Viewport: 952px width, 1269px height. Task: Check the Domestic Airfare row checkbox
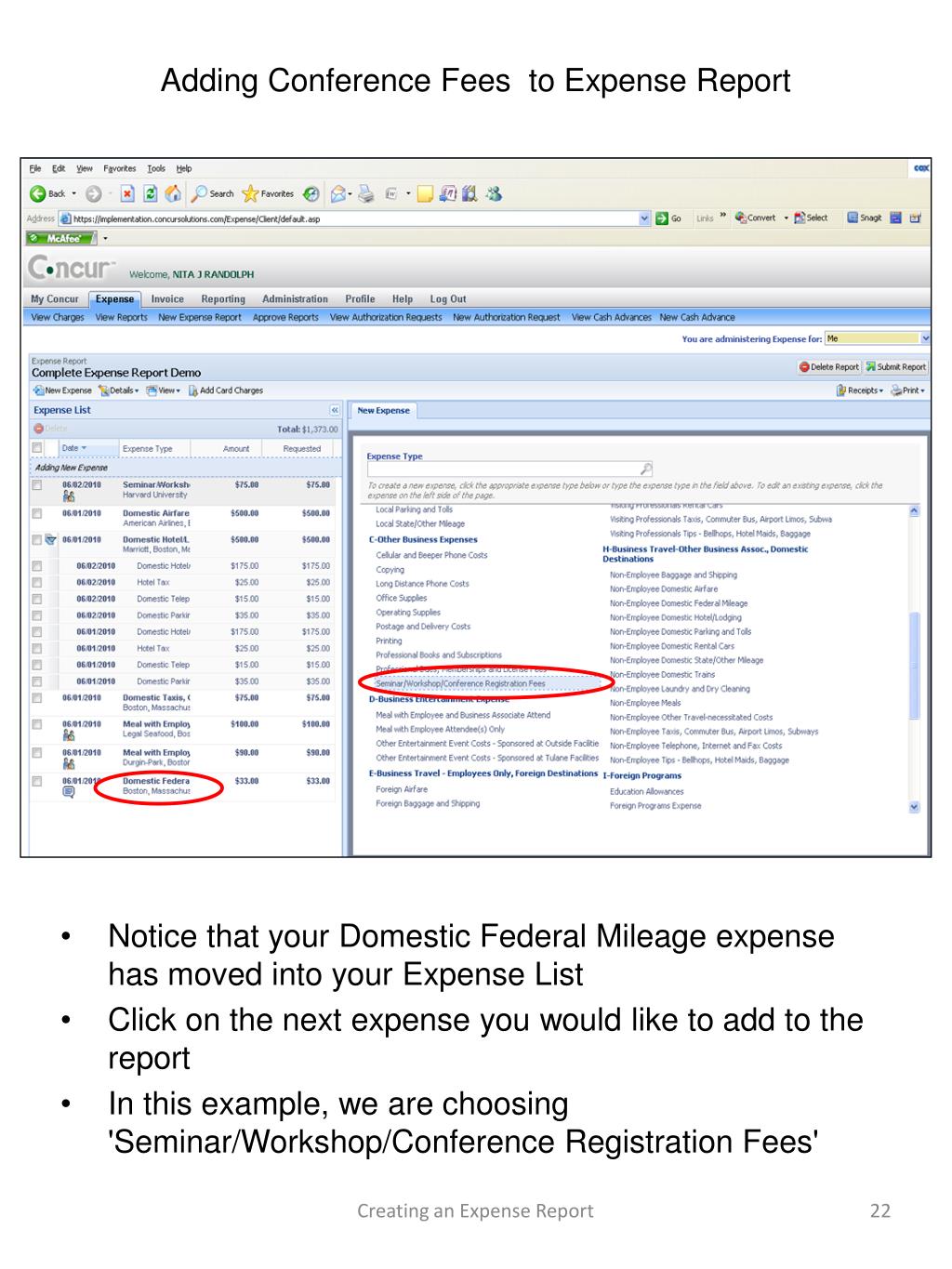37,513
